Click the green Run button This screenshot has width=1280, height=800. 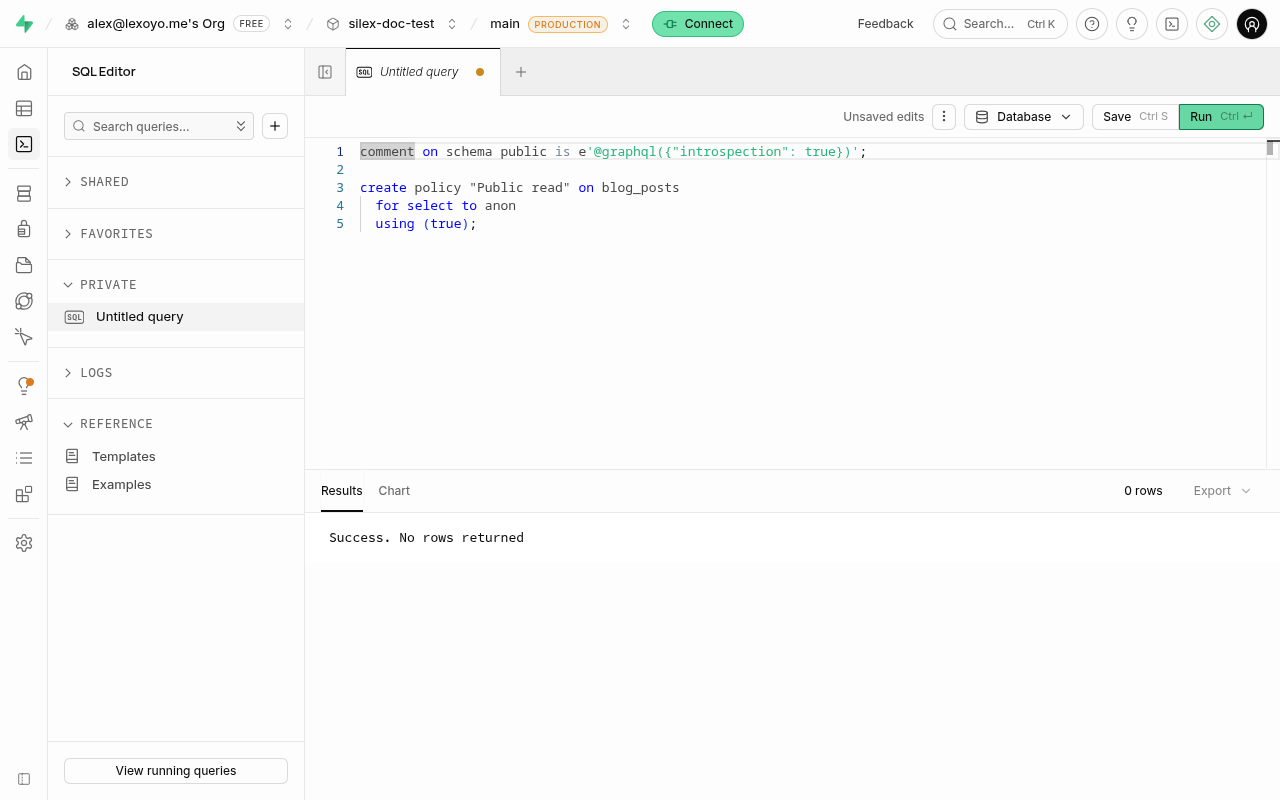[1221, 117]
